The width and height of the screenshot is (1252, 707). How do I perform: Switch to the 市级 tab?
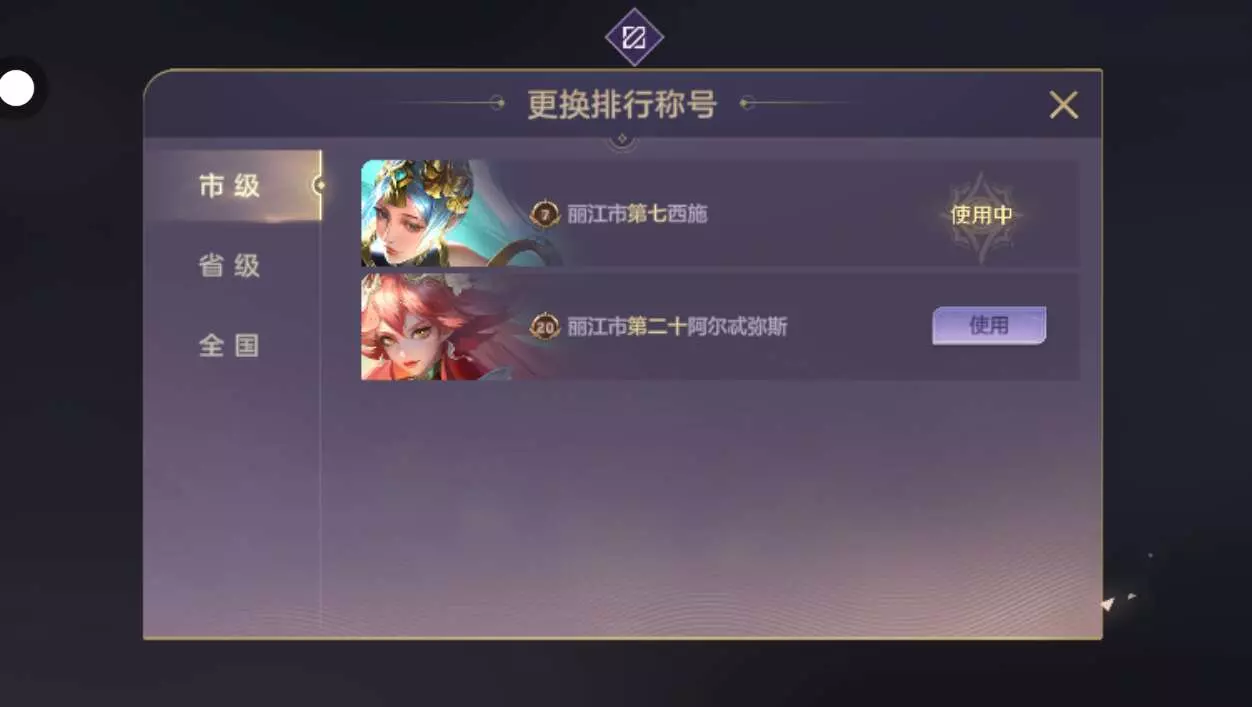230,185
